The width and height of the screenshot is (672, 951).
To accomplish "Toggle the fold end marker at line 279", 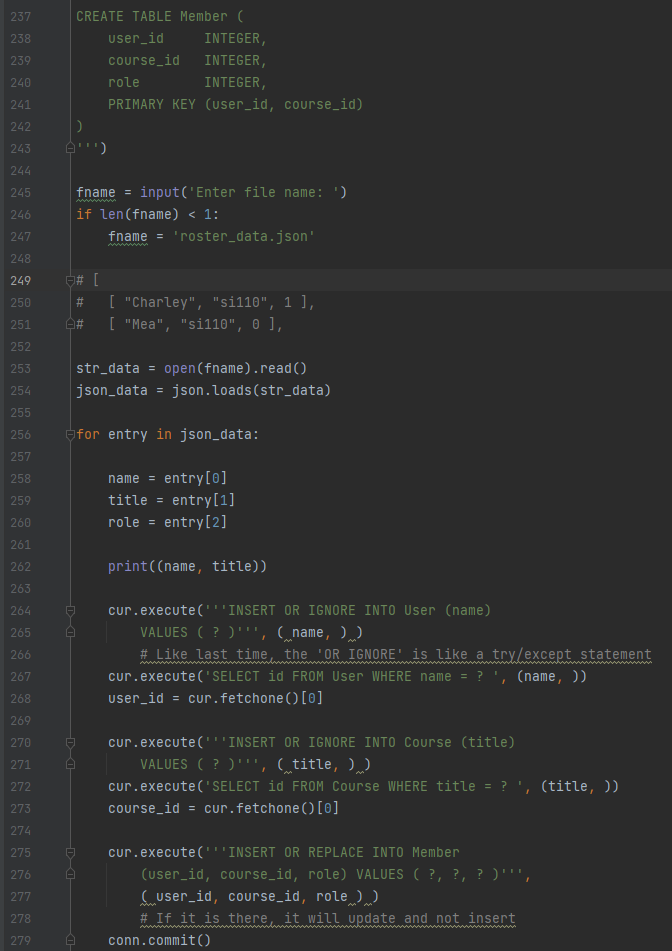I will click(70, 940).
